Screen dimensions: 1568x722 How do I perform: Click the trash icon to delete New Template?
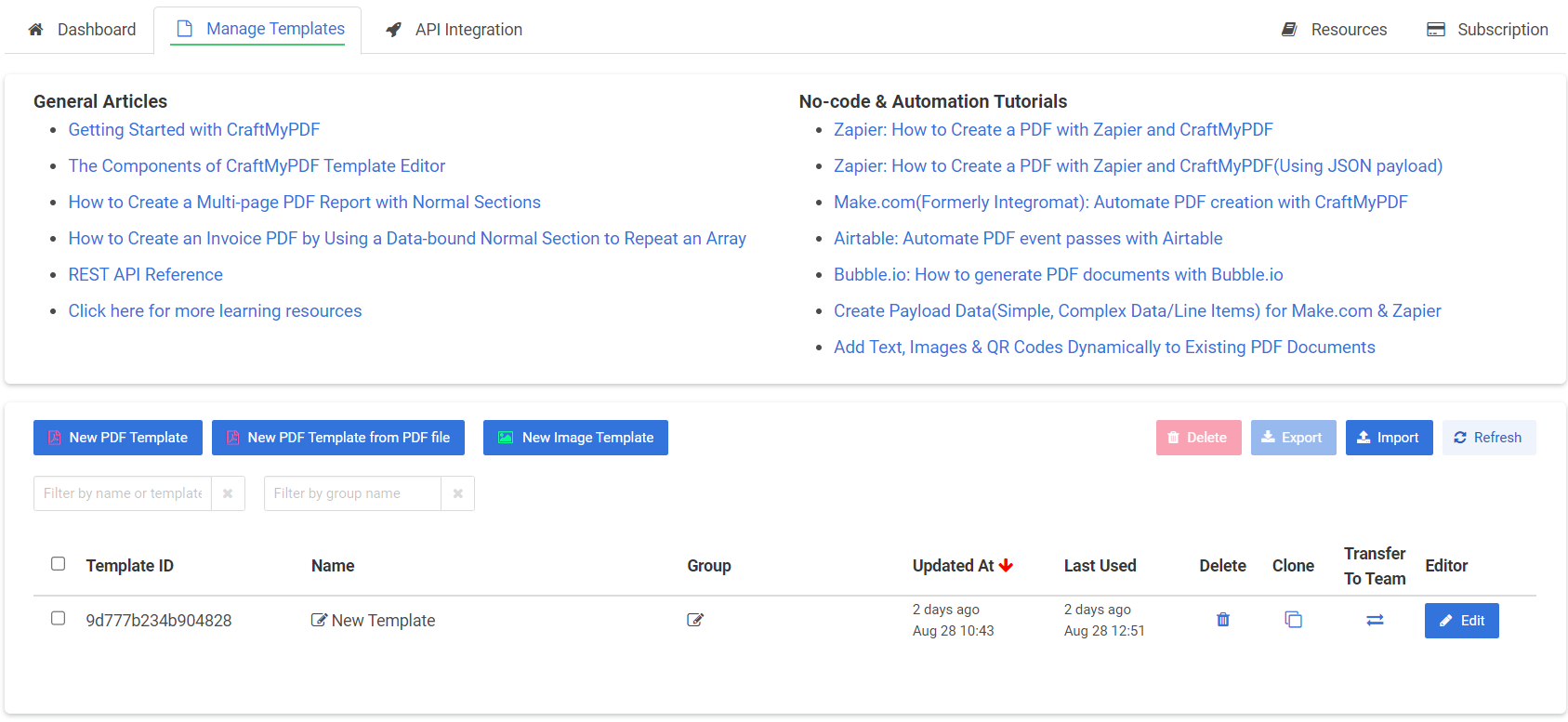(x=1223, y=620)
